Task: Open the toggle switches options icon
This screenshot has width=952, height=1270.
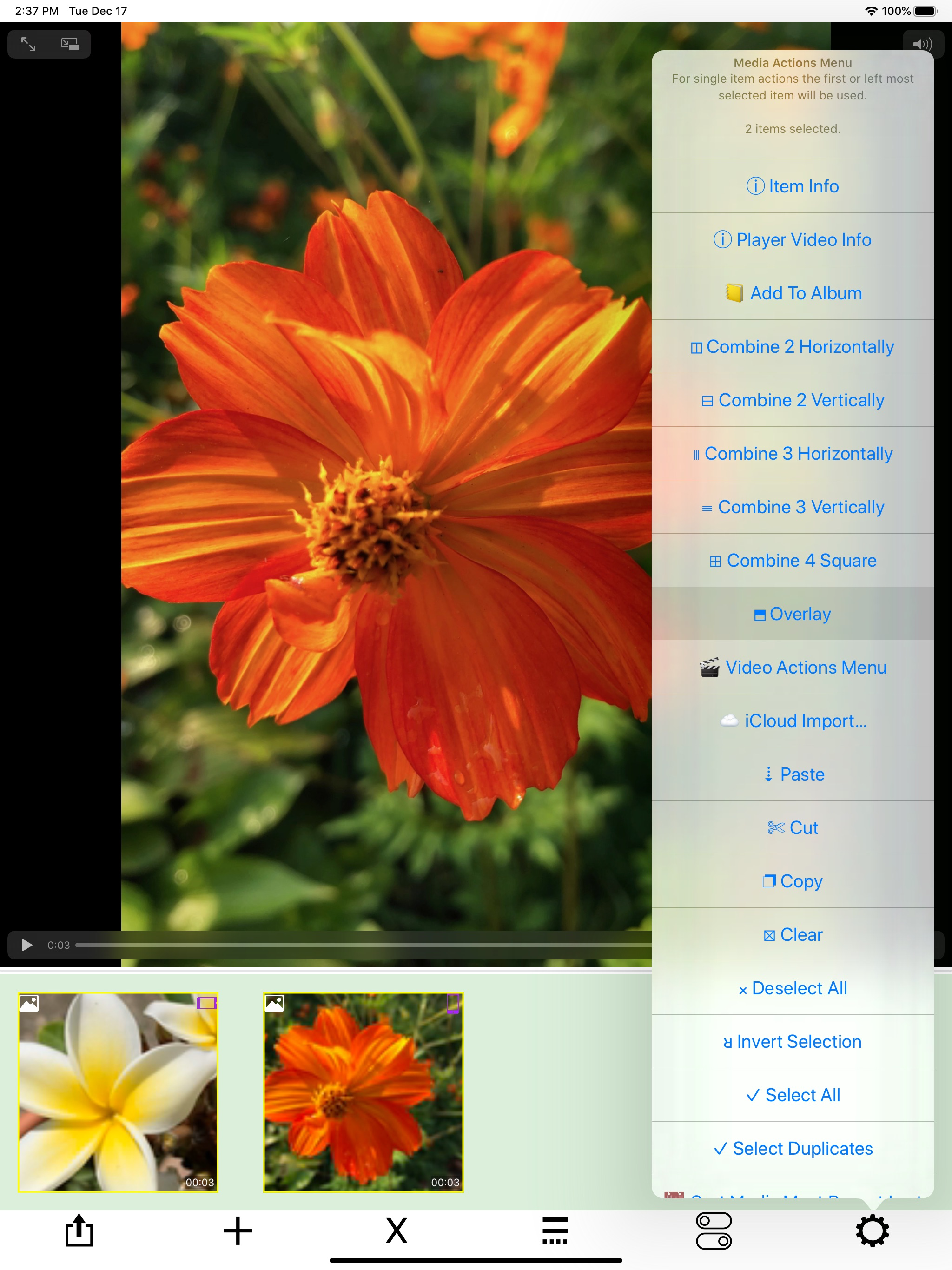Action: 714,1230
